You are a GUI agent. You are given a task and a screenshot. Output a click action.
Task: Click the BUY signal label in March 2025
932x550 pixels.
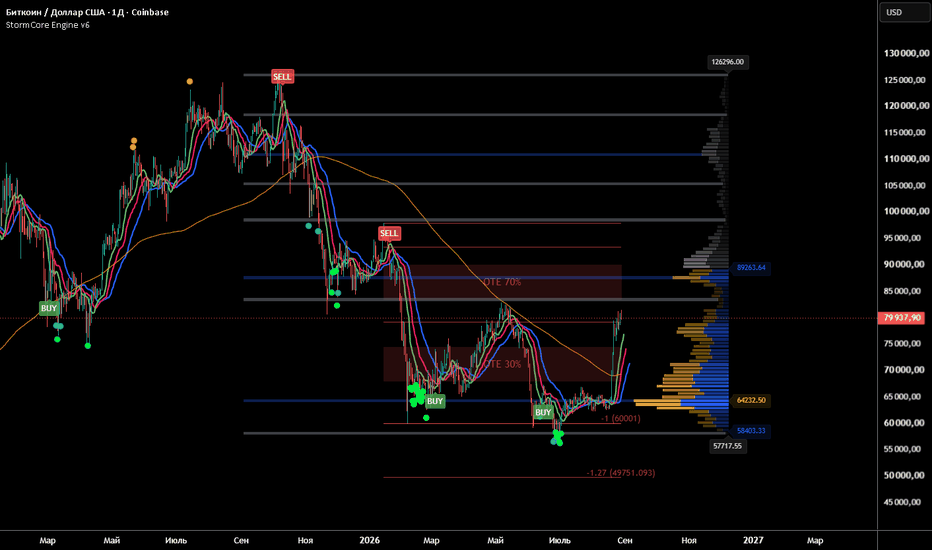[x=49, y=308]
